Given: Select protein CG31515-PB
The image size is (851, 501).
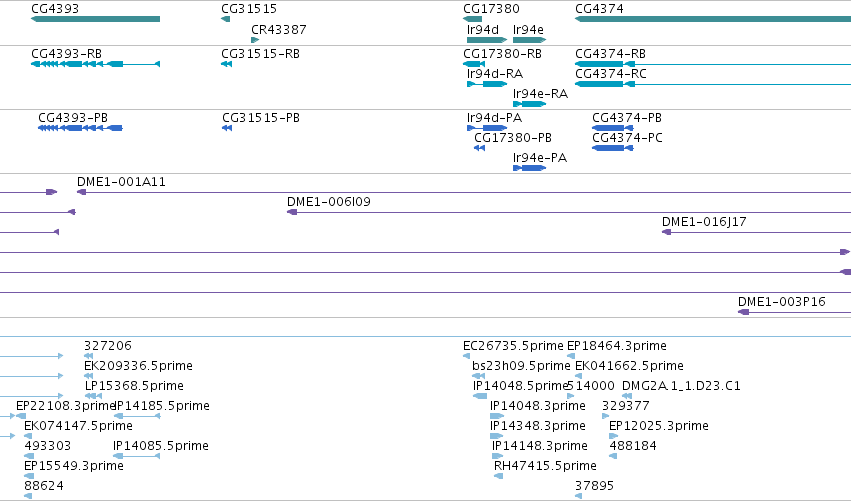Looking at the screenshot, I should [x=261, y=118].
